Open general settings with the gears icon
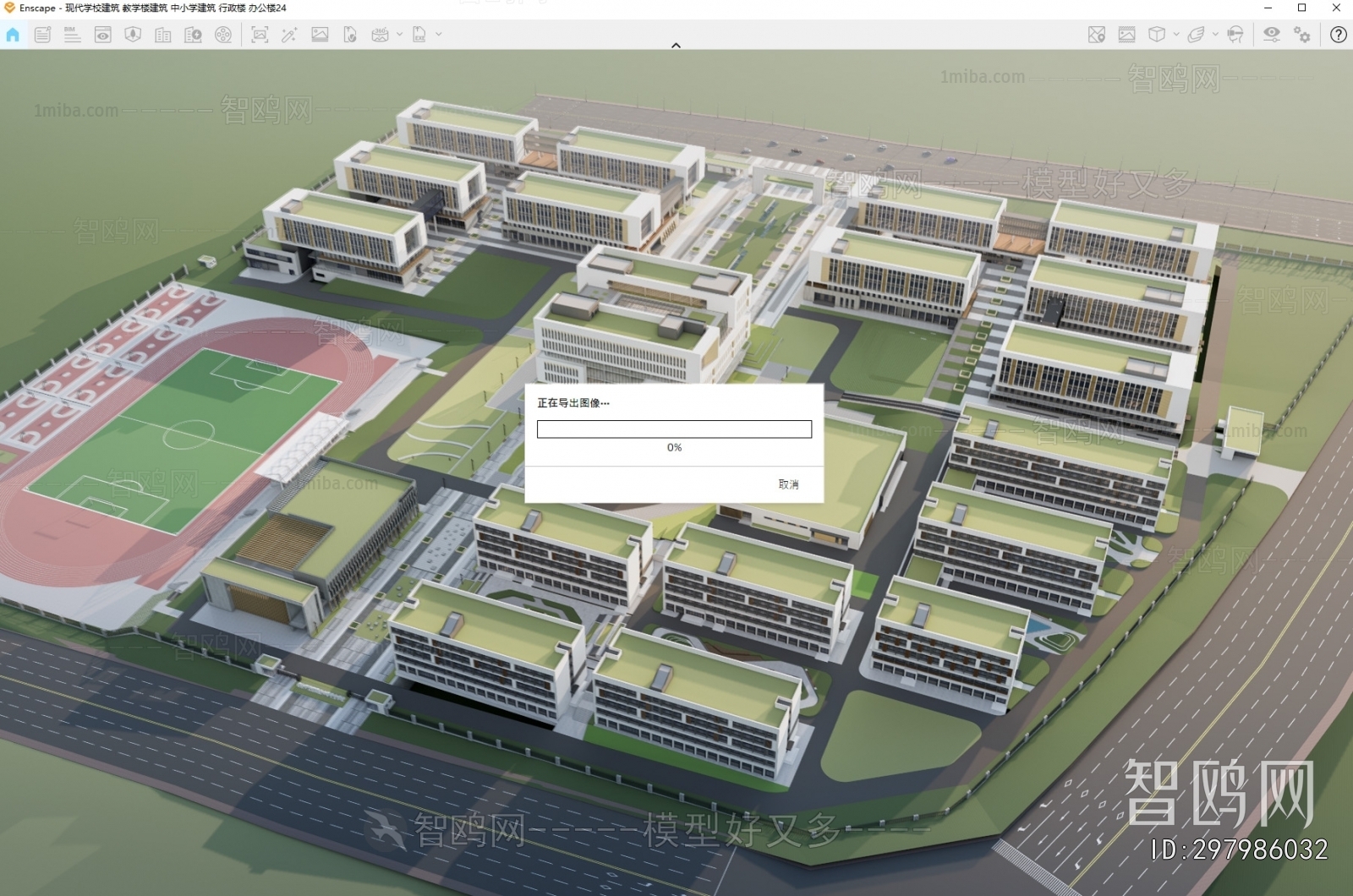The width and height of the screenshot is (1353, 896). click(x=1301, y=36)
